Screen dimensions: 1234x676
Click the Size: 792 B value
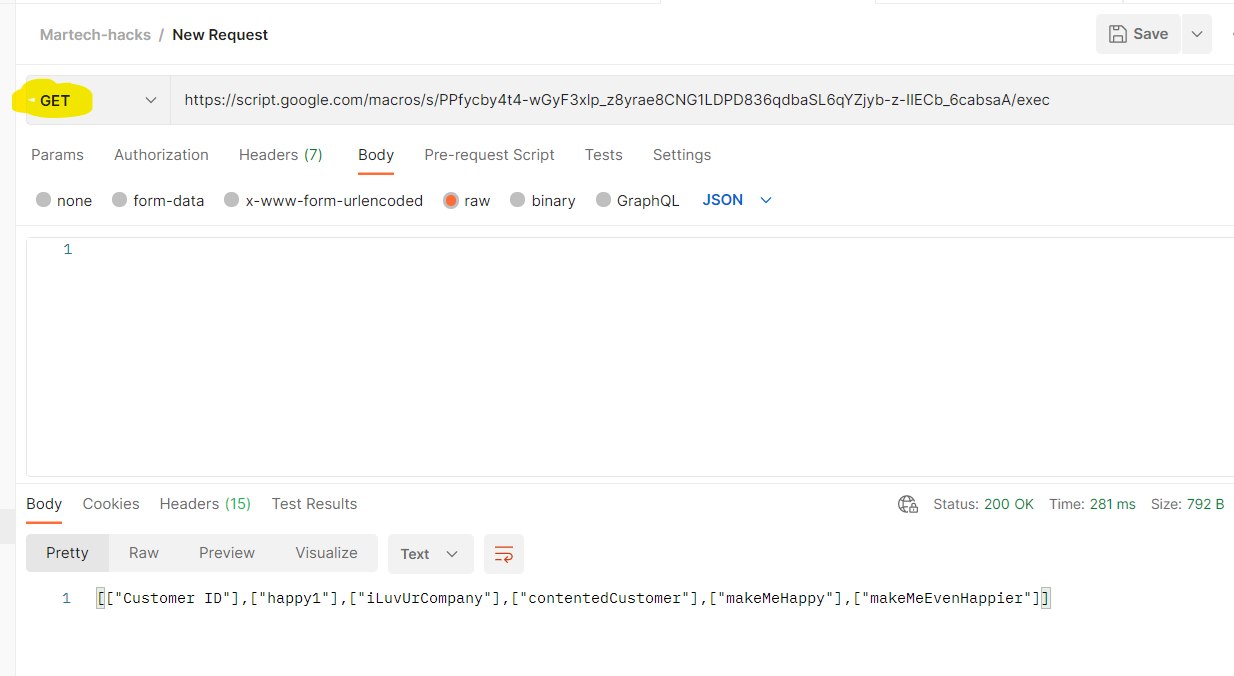1187,504
